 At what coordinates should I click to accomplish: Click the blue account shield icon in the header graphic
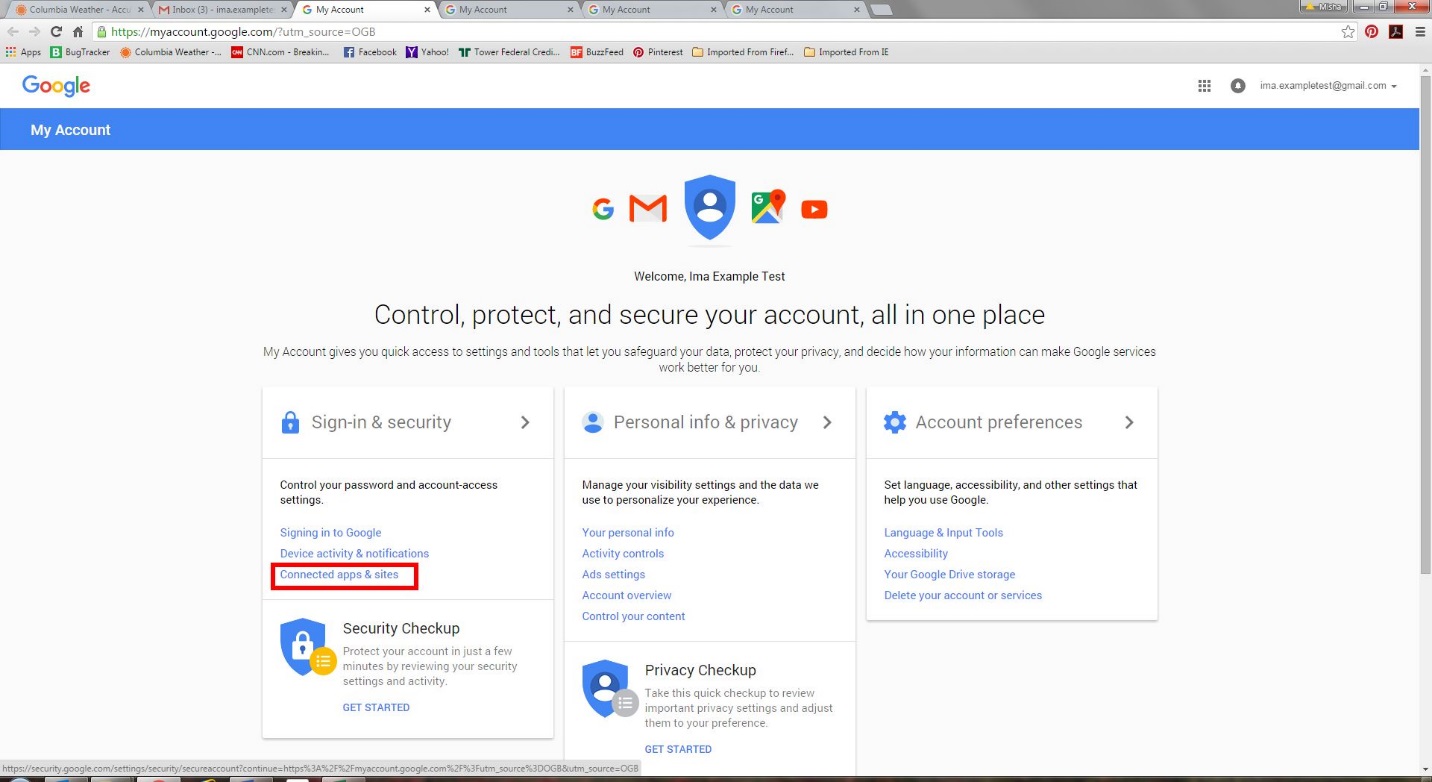pyautogui.click(x=710, y=208)
